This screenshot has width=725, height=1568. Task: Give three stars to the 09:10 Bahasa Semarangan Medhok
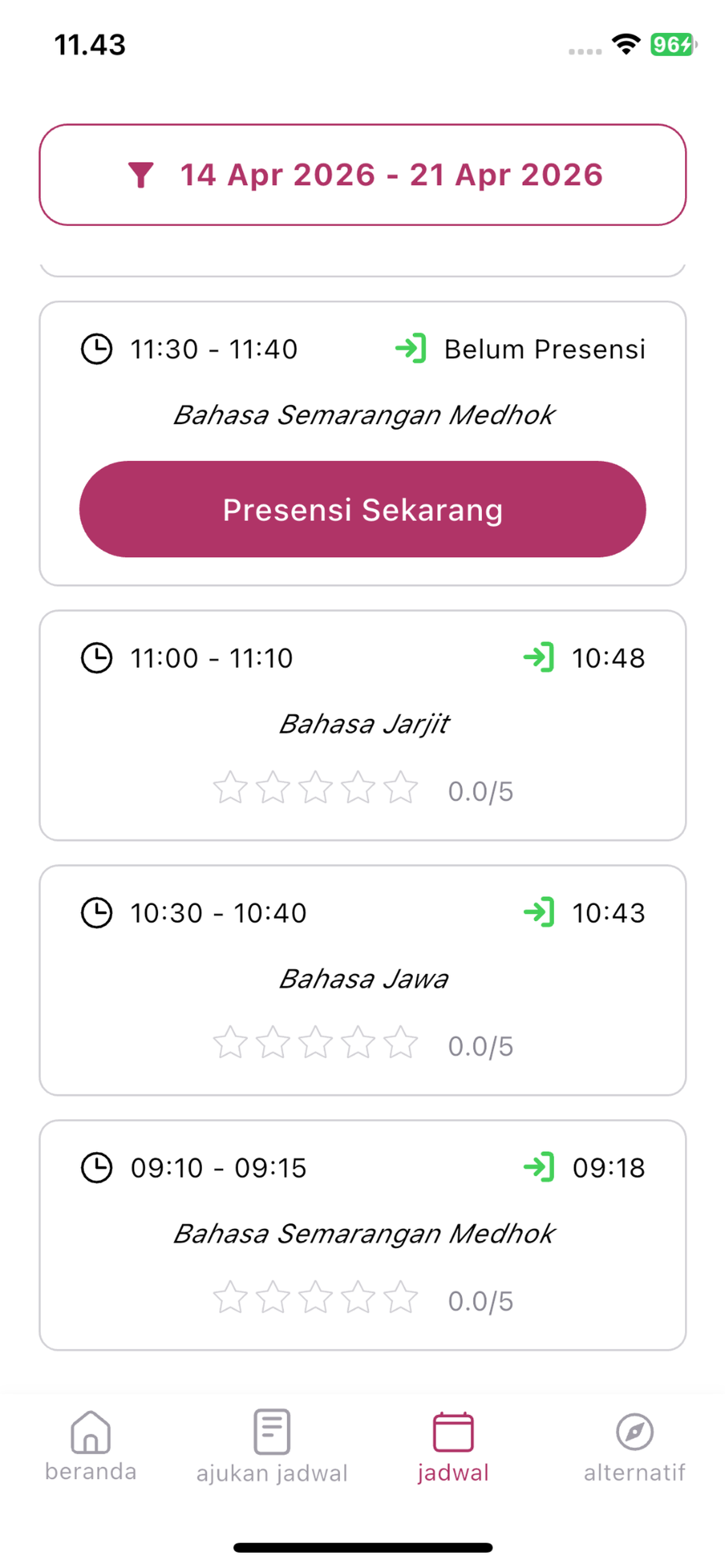click(x=315, y=1298)
